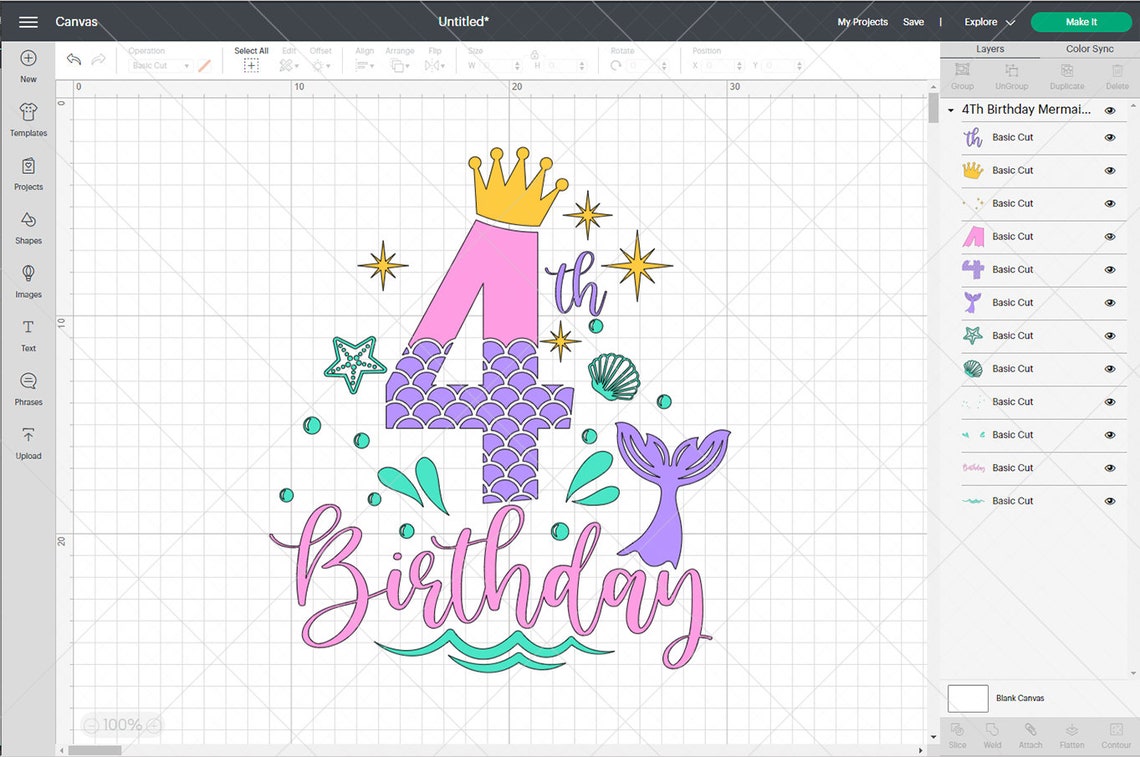Image resolution: width=1140 pixels, height=757 pixels.
Task: Hide the crown Basic Cut layer
Action: [x=1110, y=170]
